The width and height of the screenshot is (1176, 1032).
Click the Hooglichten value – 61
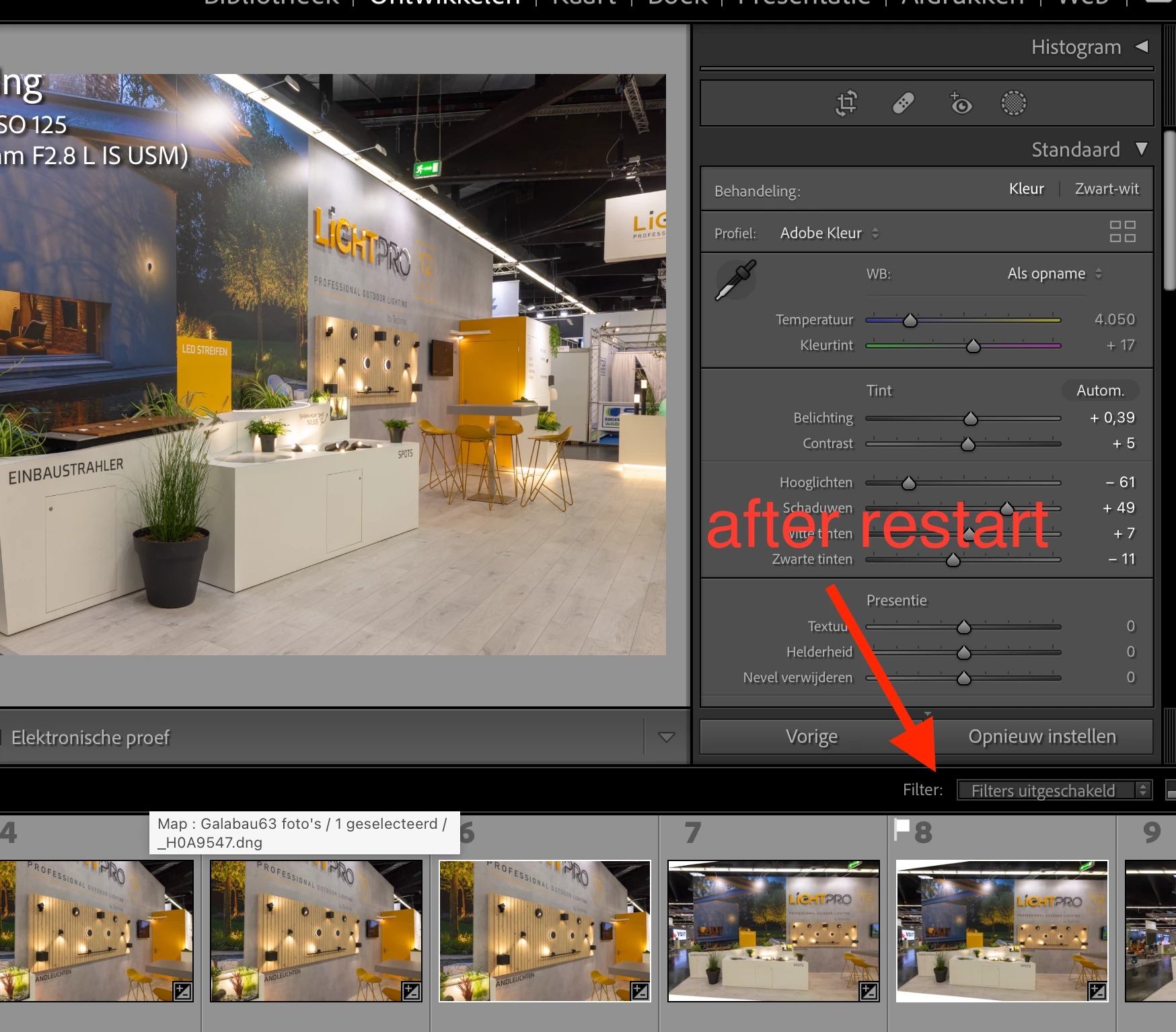coord(1120,482)
